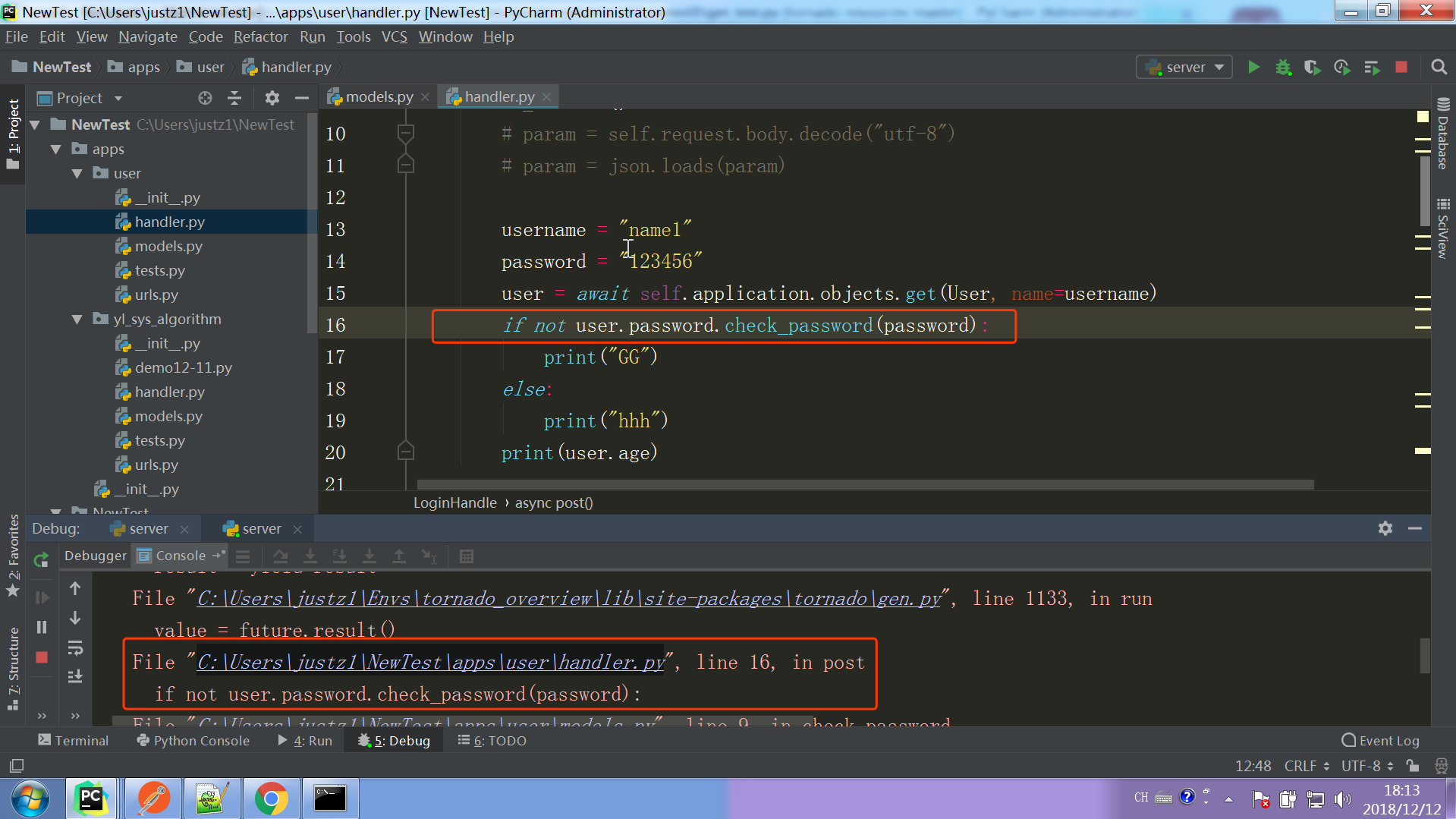Click console vertical scrollbar

(x=1425, y=656)
